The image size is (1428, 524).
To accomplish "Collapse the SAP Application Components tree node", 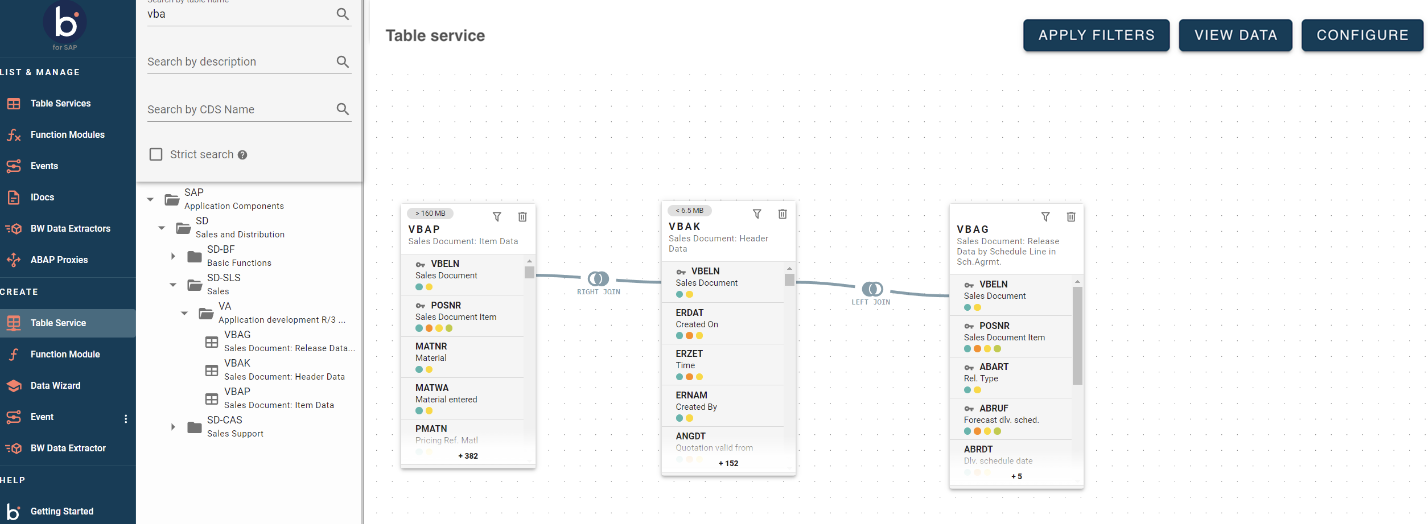I will point(151,199).
